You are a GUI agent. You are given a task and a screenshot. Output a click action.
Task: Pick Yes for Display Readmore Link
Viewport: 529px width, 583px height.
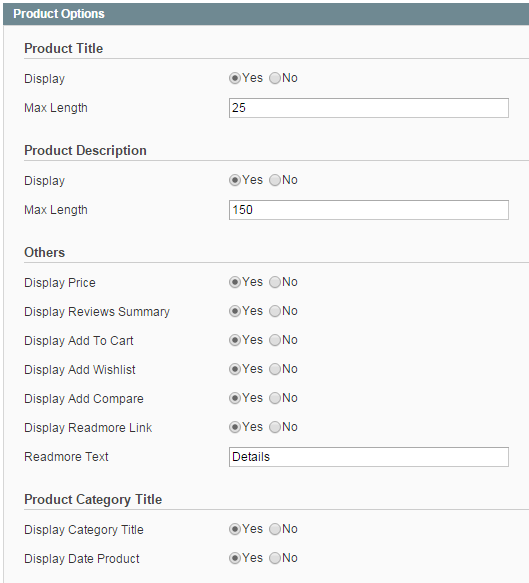(x=235, y=427)
